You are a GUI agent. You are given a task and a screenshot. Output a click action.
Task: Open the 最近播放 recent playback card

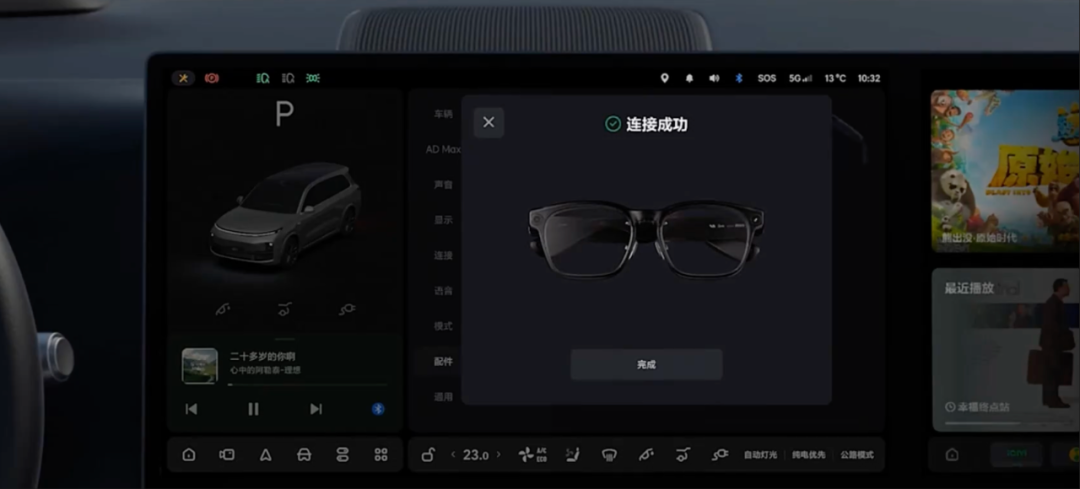pos(1006,350)
